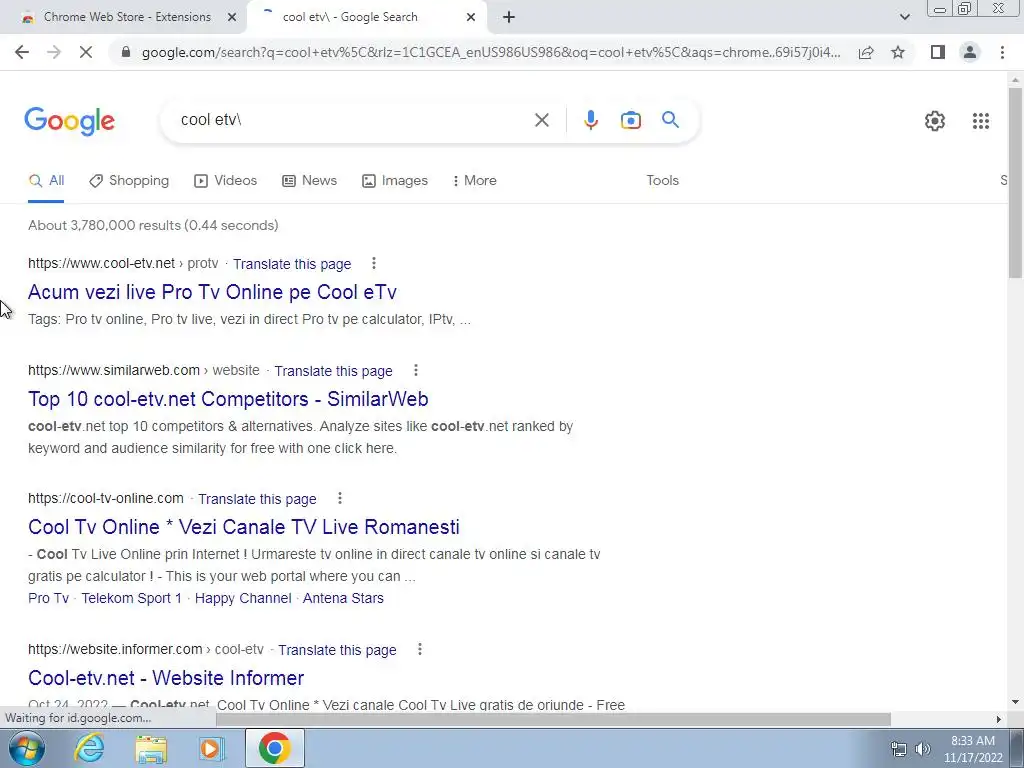This screenshot has height=768, width=1024.
Task: Open the Happy Channel sitelink
Action: pos(243,598)
